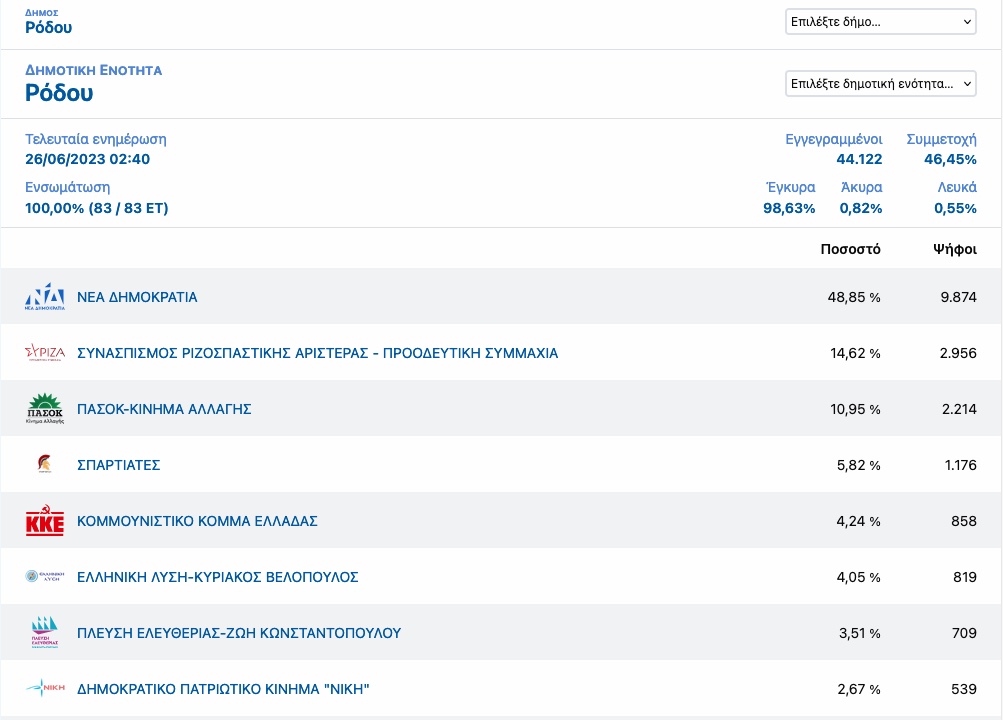Viewport: 1003px width, 720px height.
Task: Click the '100,00% (83 / 83 ΕΤ)' value
Action: click(97, 208)
